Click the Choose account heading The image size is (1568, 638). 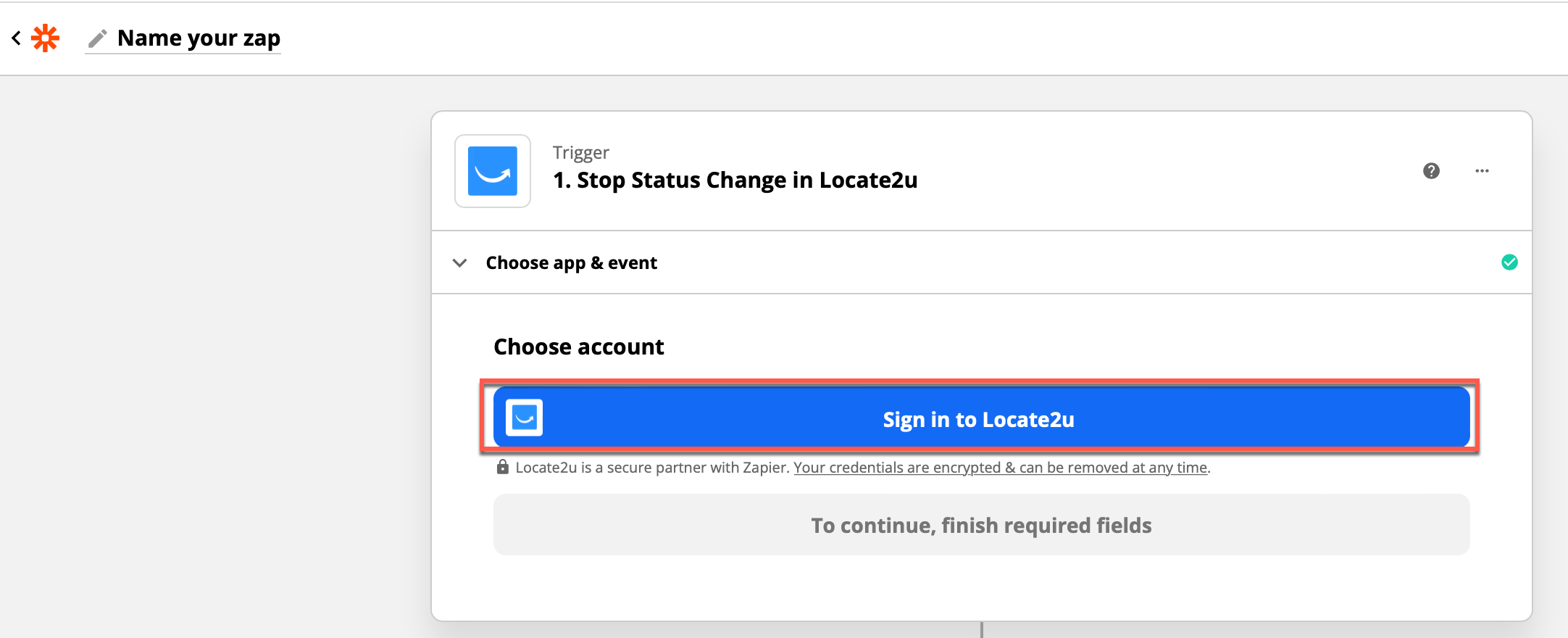click(578, 347)
